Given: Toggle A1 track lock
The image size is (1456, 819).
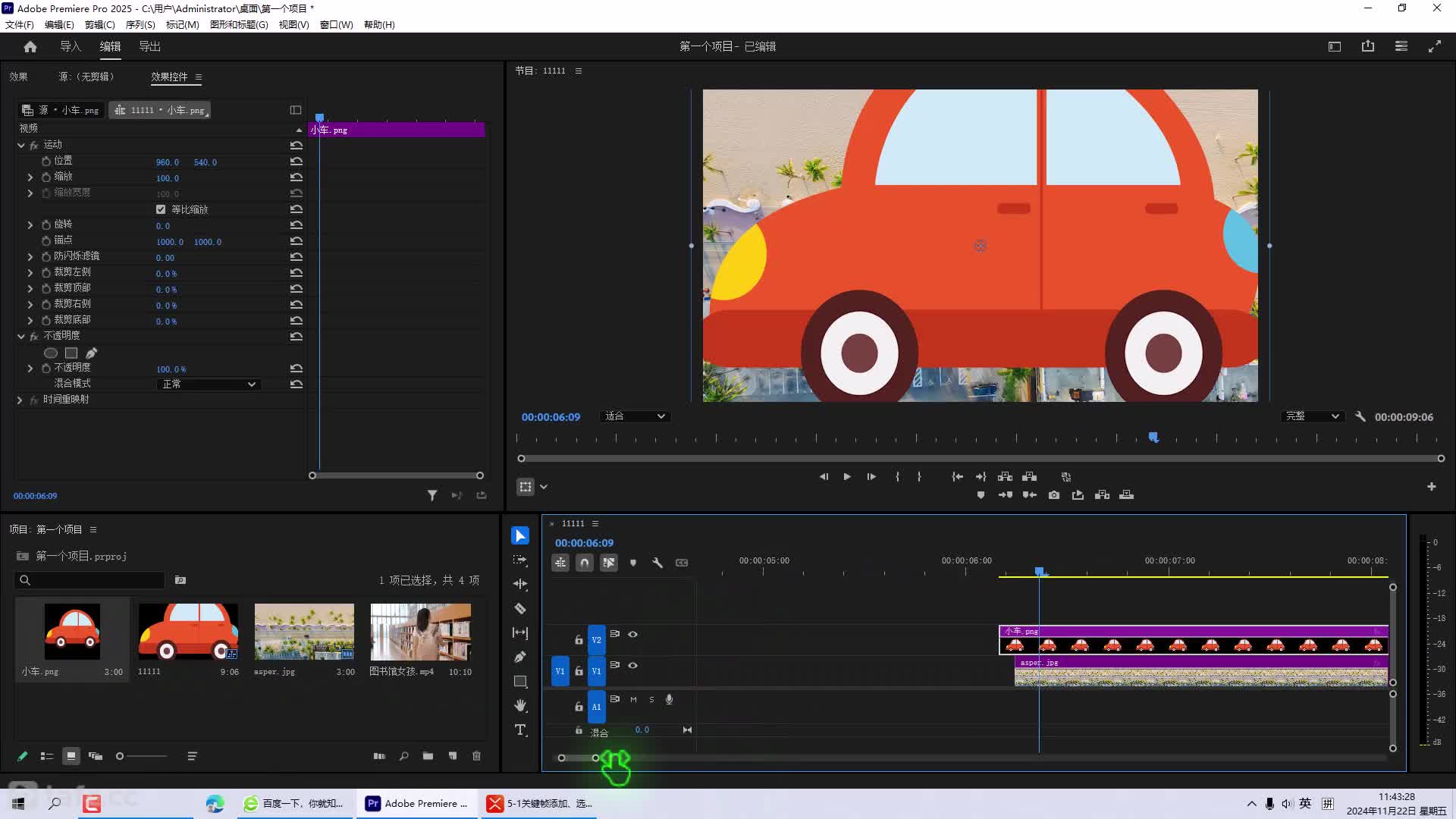Looking at the screenshot, I should pyautogui.click(x=579, y=707).
